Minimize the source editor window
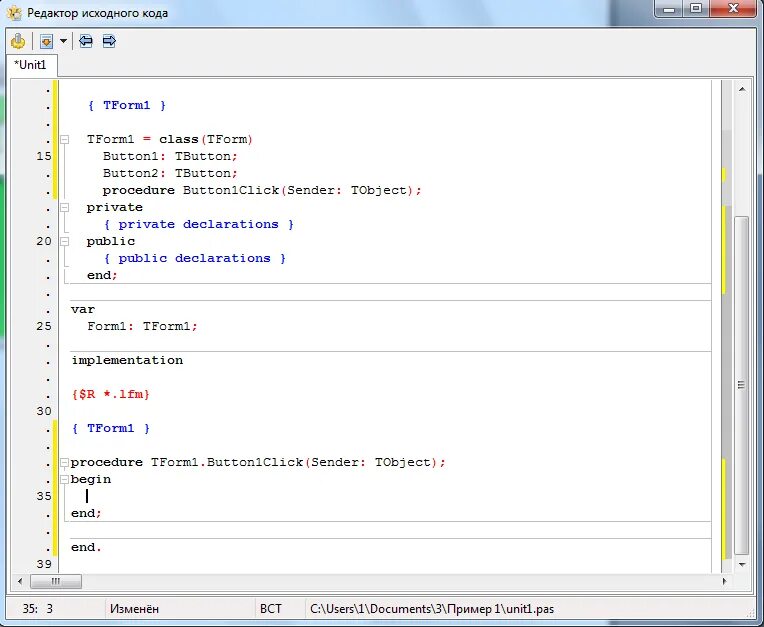 [669, 9]
